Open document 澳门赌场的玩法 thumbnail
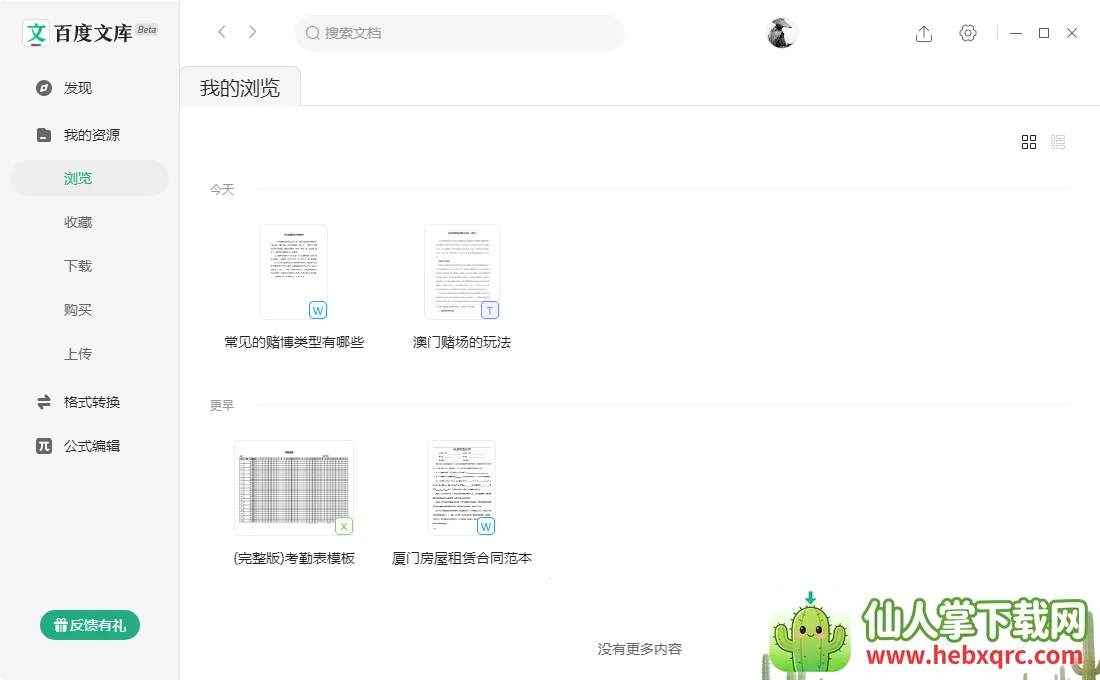Image resolution: width=1100 pixels, height=680 pixels. pos(461,272)
